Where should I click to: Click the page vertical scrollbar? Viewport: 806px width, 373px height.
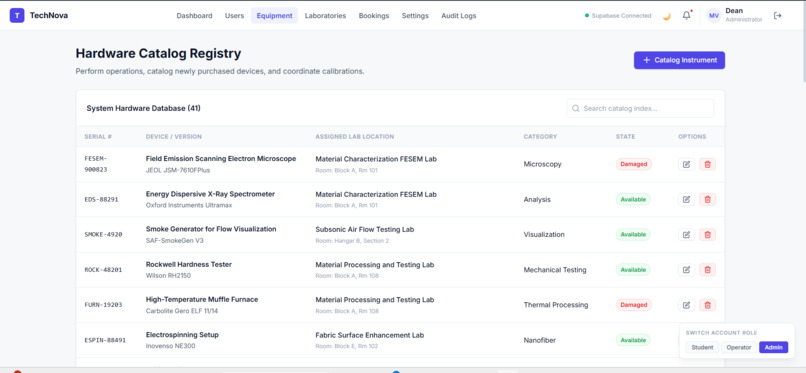pyautogui.click(x=803, y=41)
